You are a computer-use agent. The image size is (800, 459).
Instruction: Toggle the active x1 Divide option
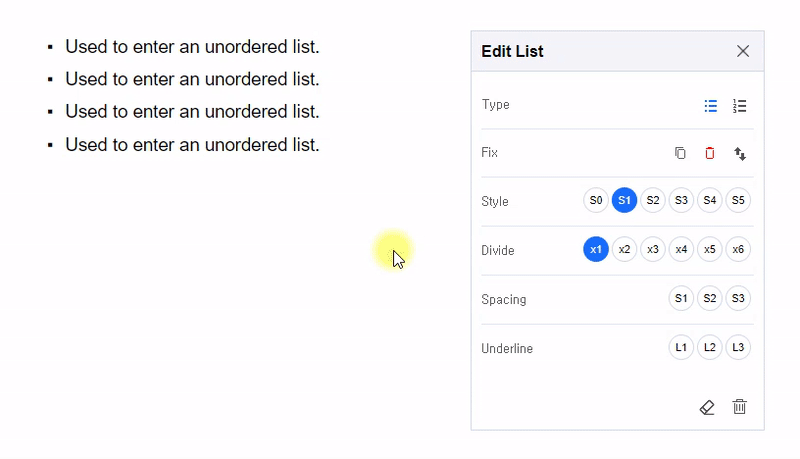[x=596, y=249]
